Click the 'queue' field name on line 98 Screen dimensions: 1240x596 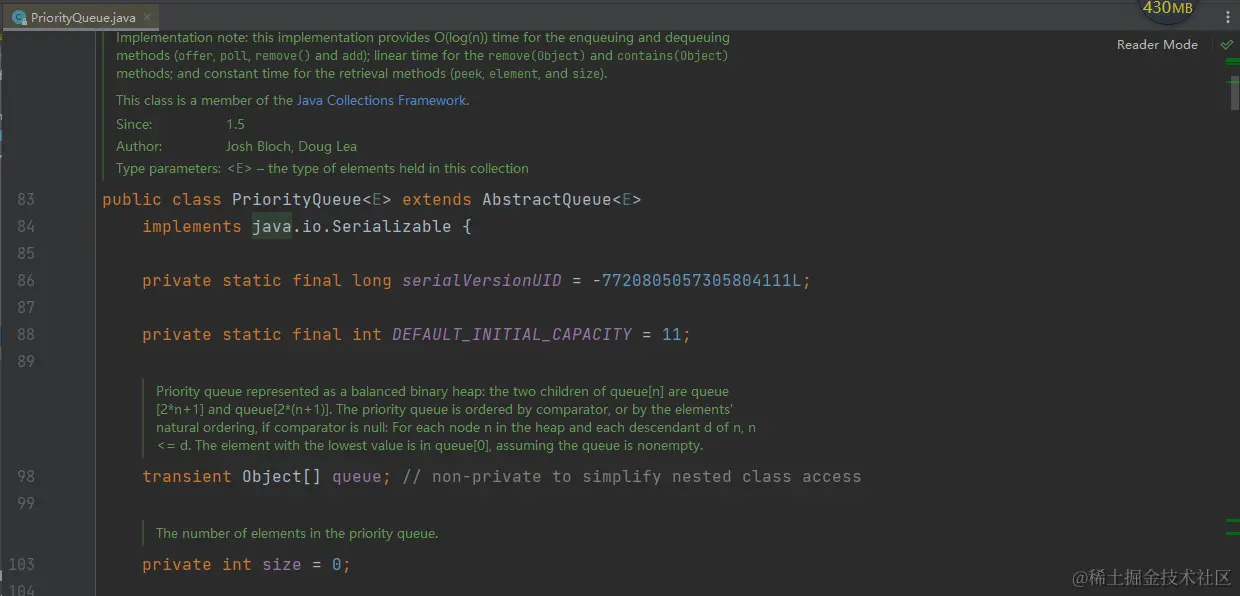(357, 477)
